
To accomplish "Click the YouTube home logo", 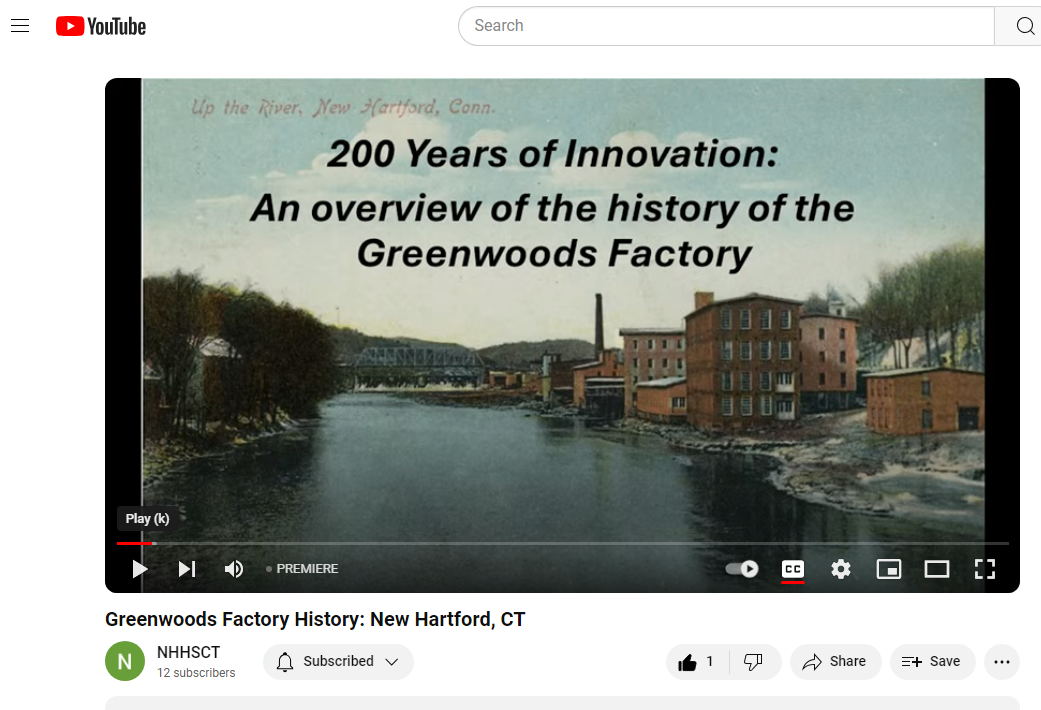I will point(101,26).
